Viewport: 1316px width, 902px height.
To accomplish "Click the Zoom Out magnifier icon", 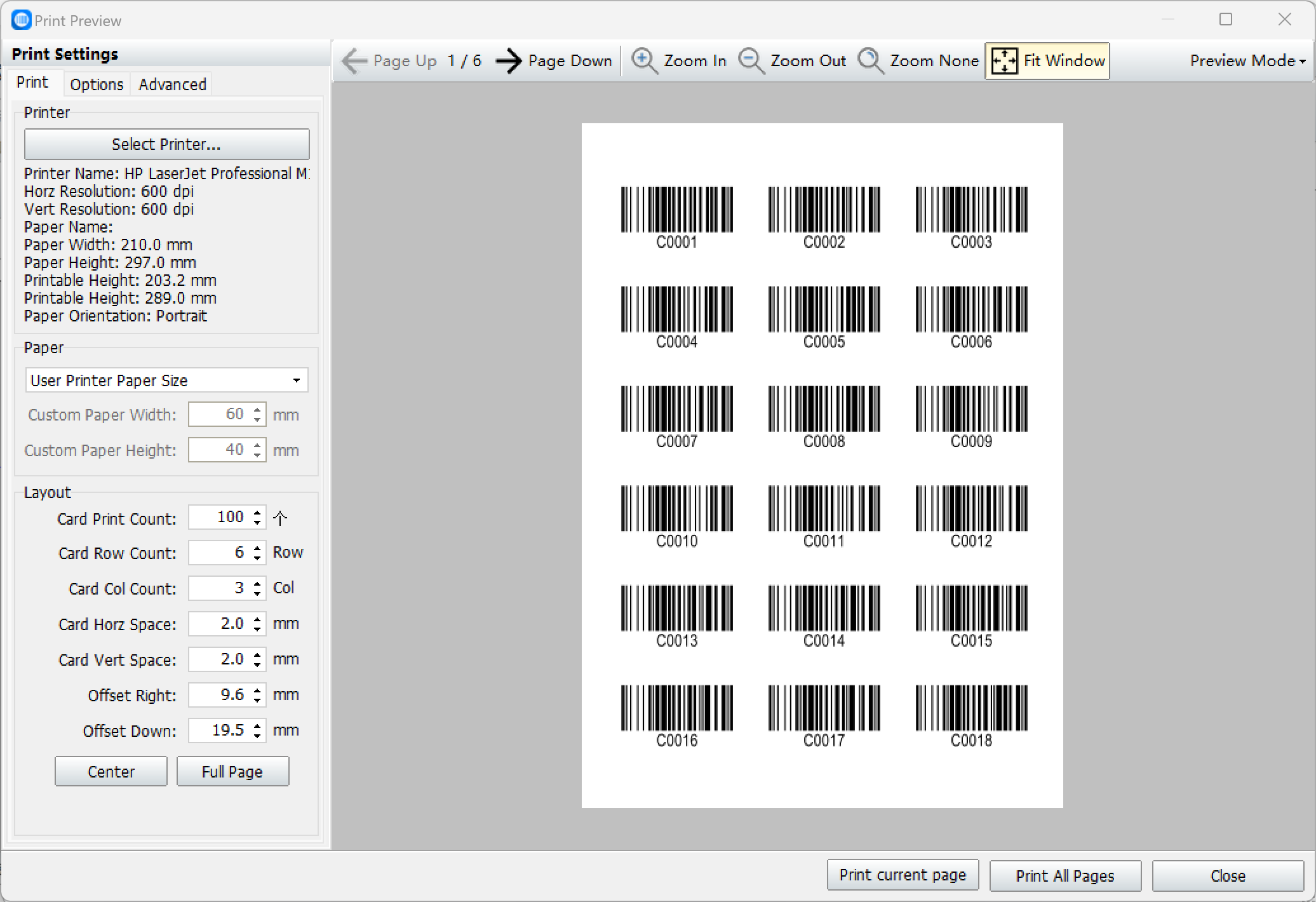I will click(x=751, y=61).
